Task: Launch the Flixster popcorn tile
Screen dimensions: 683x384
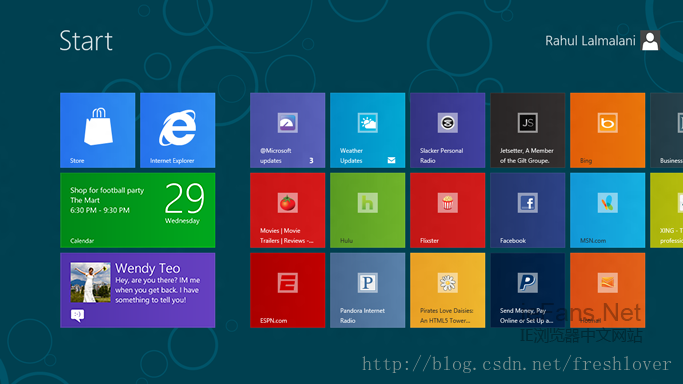Action: (447, 210)
